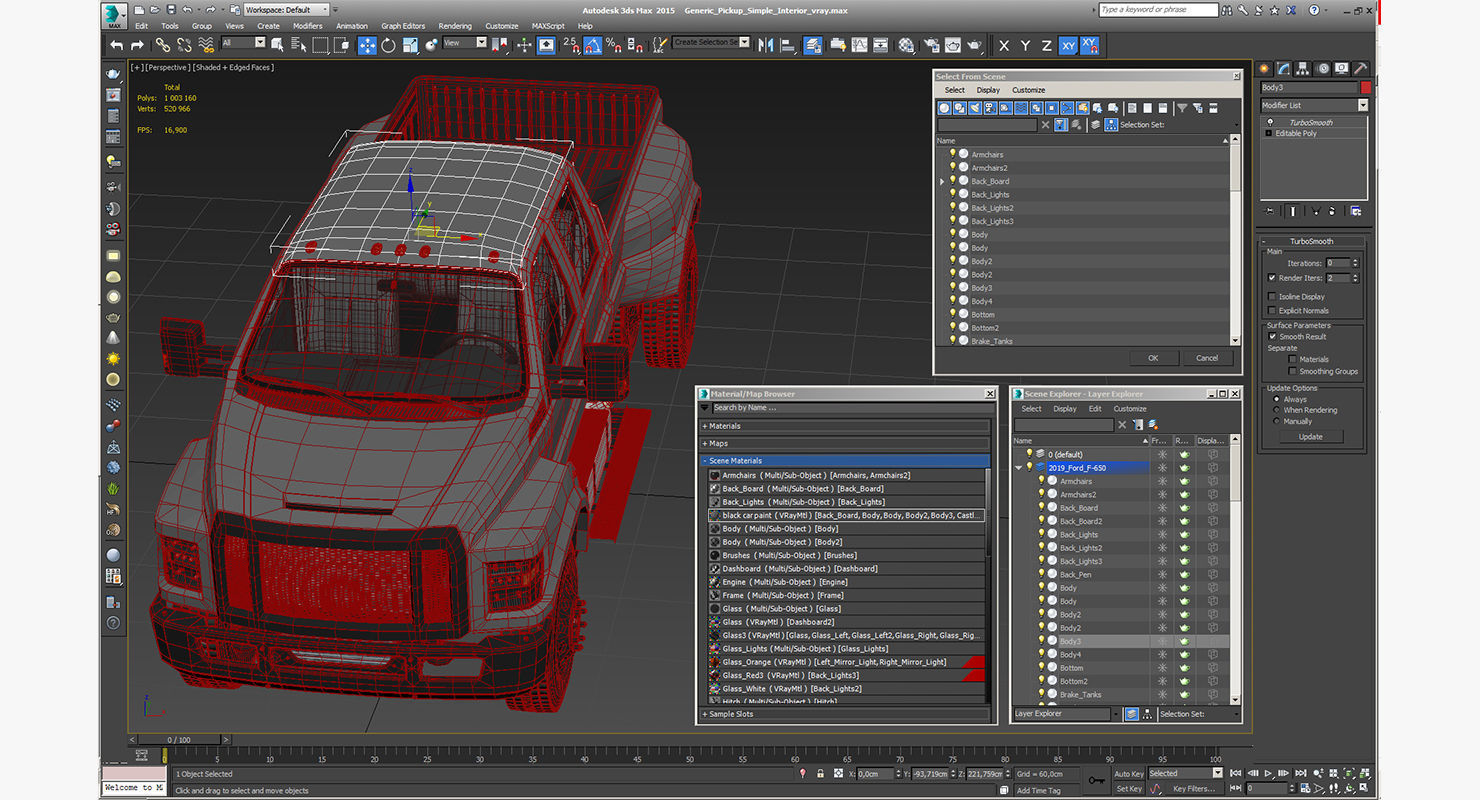Open Key Filters dialog button
Screen dimensions: 1480x800
coord(1195,789)
